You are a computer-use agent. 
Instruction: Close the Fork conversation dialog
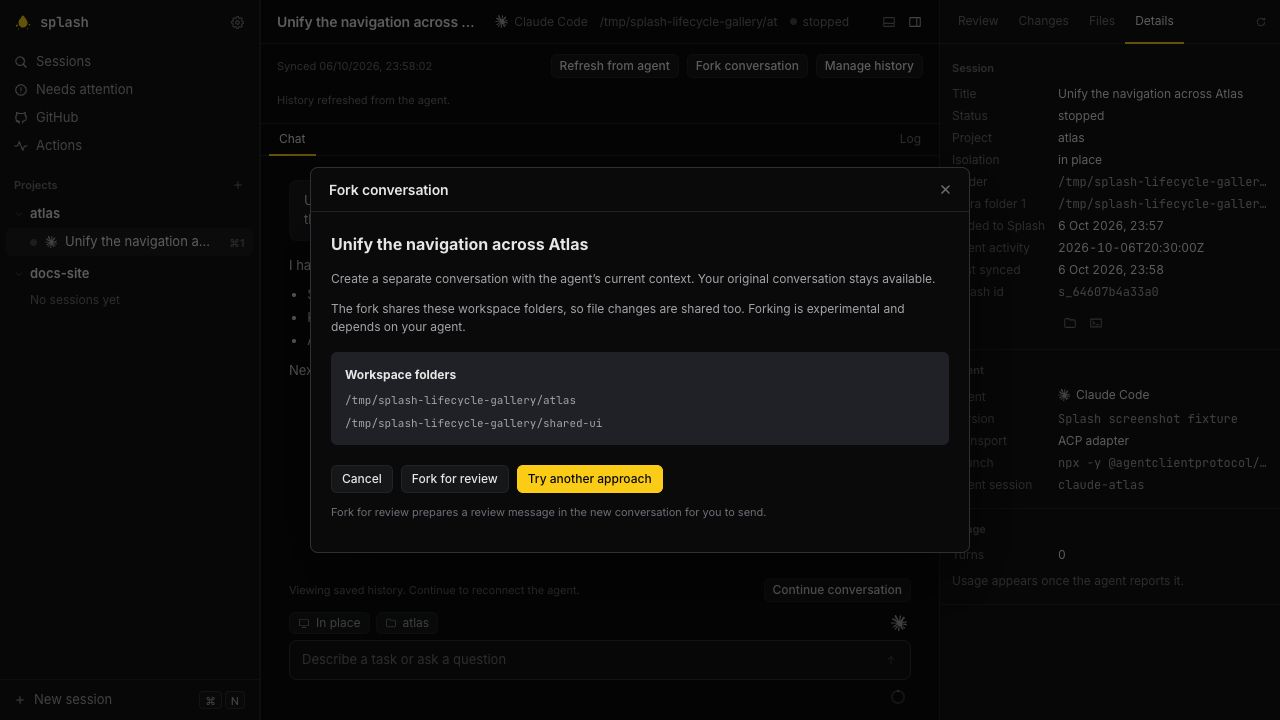pos(945,190)
